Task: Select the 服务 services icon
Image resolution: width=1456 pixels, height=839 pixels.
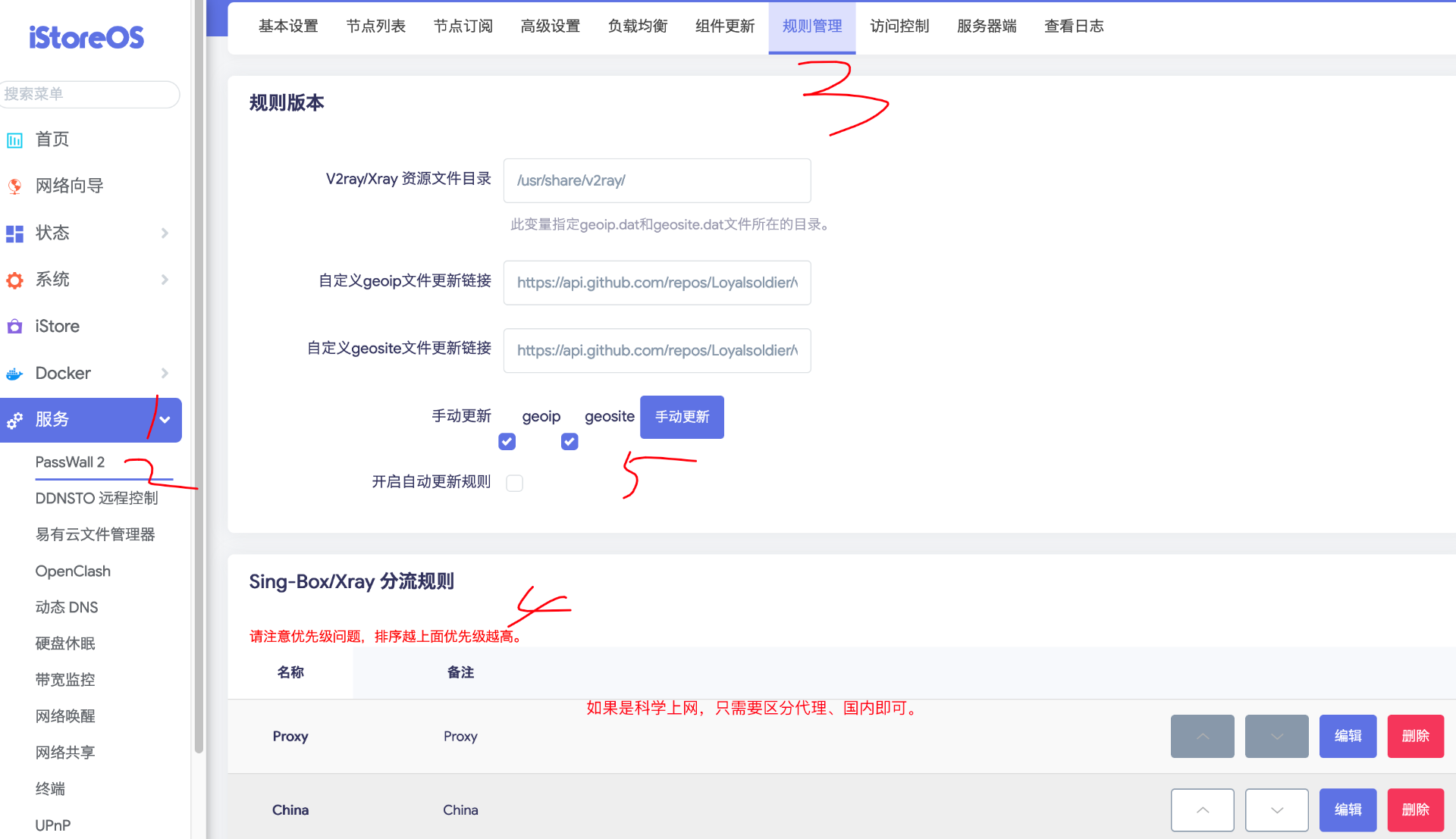Action: pos(14,421)
